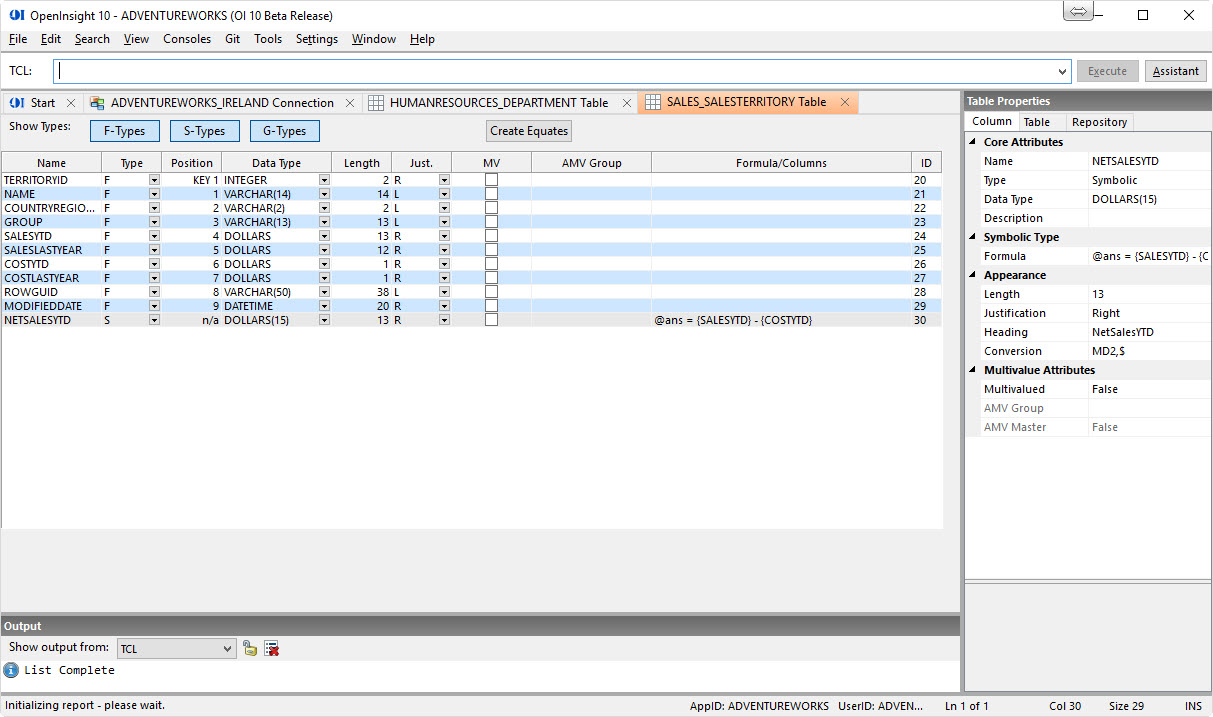
Task: Check the MV box for SALESYTD
Action: 491,236
